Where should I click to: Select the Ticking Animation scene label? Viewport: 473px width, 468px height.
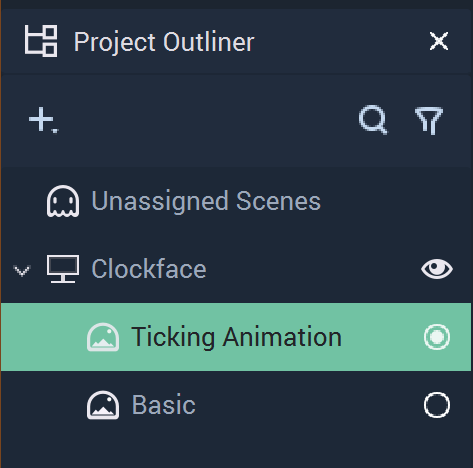(236, 337)
